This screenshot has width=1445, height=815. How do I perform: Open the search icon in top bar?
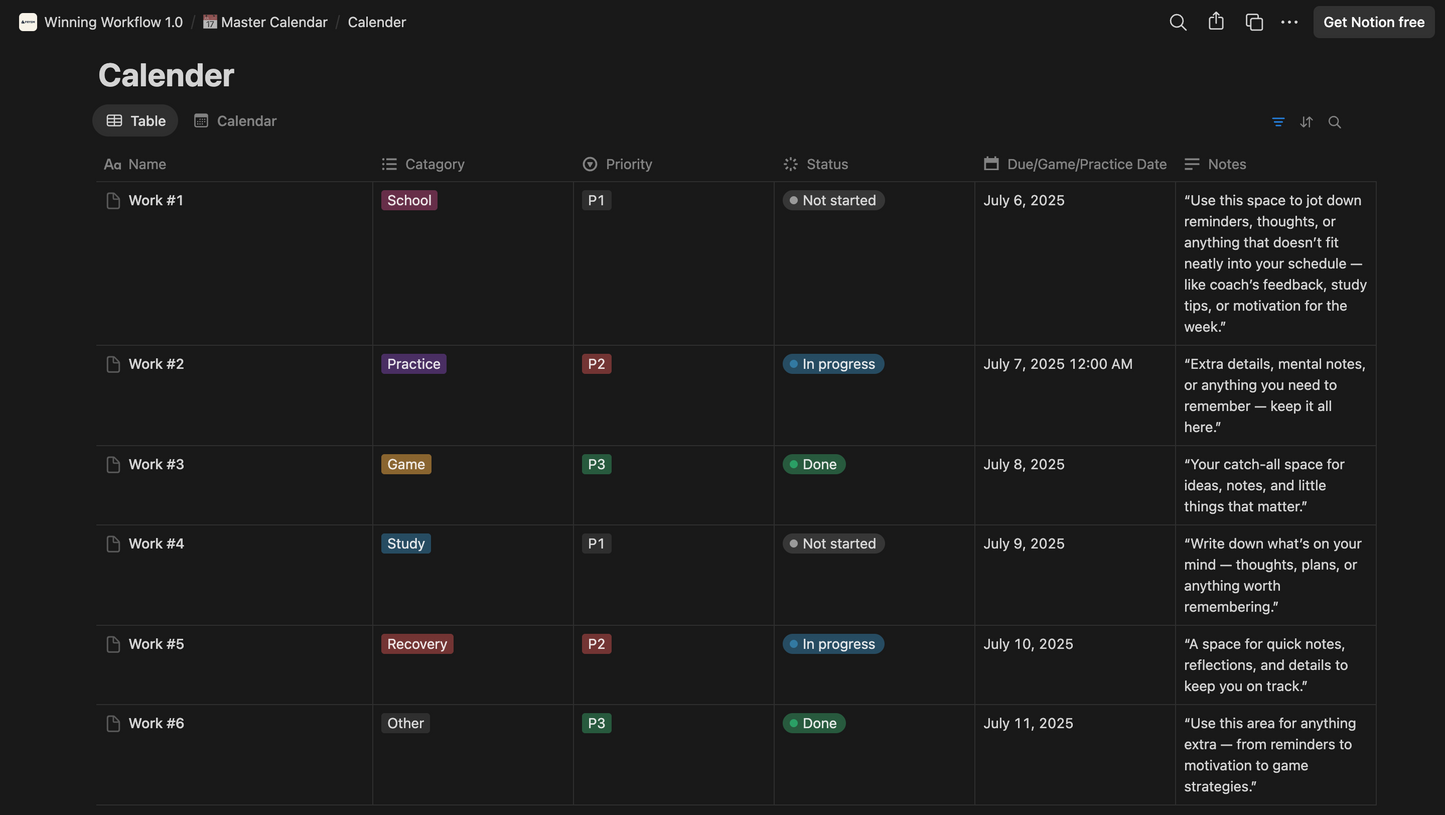pyautogui.click(x=1178, y=22)
